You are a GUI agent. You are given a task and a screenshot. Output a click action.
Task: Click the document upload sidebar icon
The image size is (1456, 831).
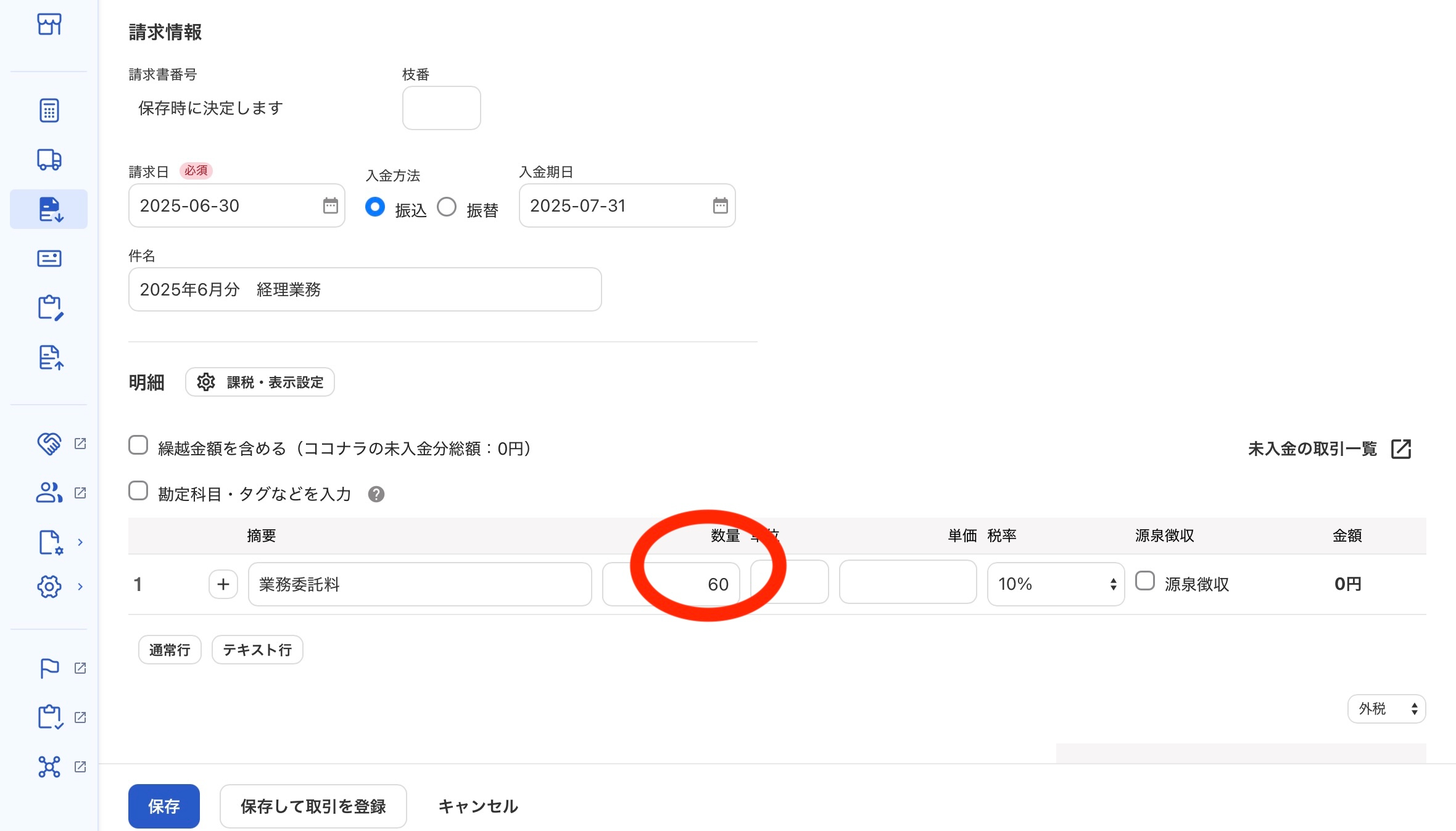[50, 357]
